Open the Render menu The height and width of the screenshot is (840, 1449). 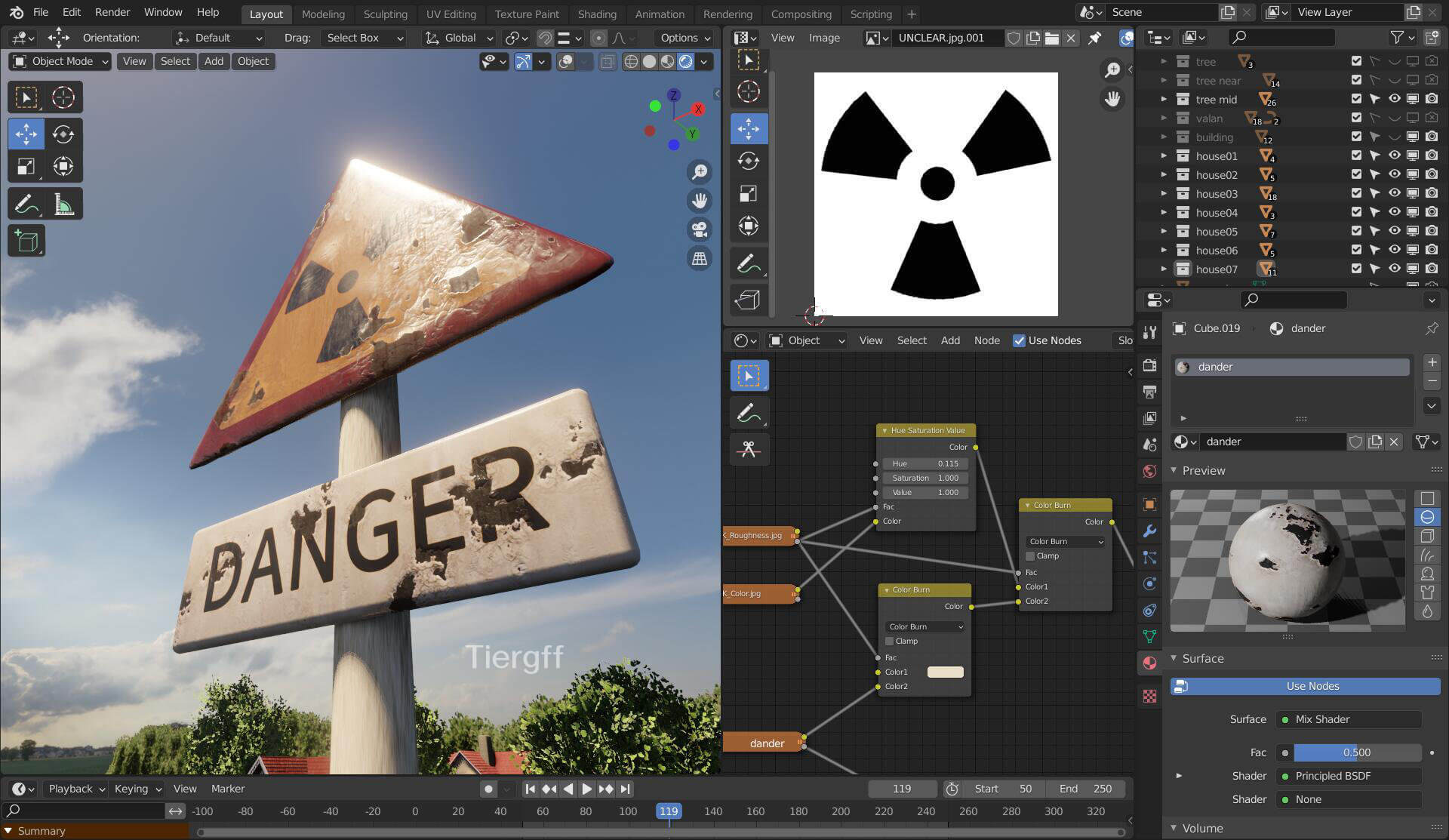112,12
